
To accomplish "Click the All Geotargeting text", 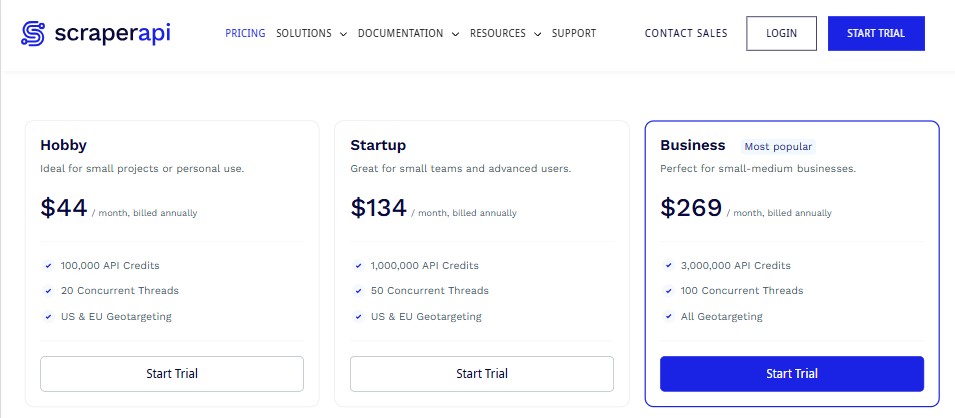I will [x=722, y=317].
